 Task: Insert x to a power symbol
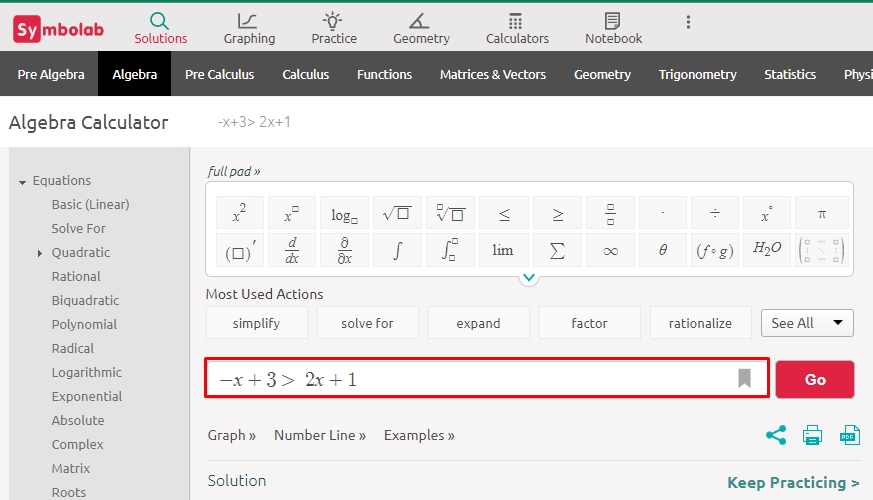pos(292,213)
